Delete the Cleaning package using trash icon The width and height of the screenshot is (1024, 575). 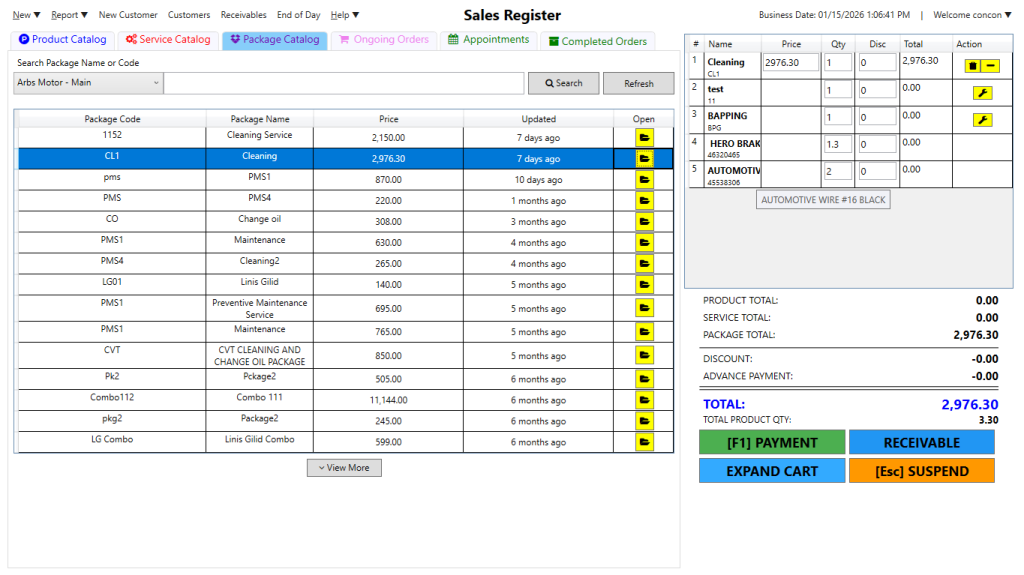[x=972, y=65]
